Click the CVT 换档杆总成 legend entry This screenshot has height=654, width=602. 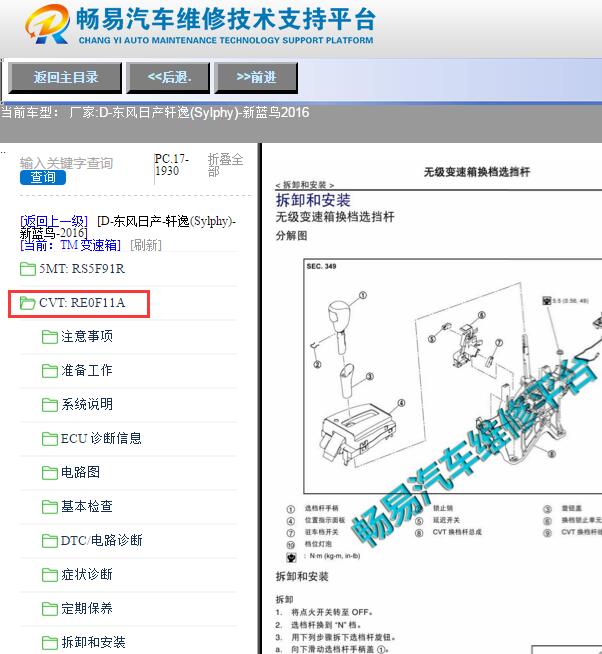[x=457, y=532]
